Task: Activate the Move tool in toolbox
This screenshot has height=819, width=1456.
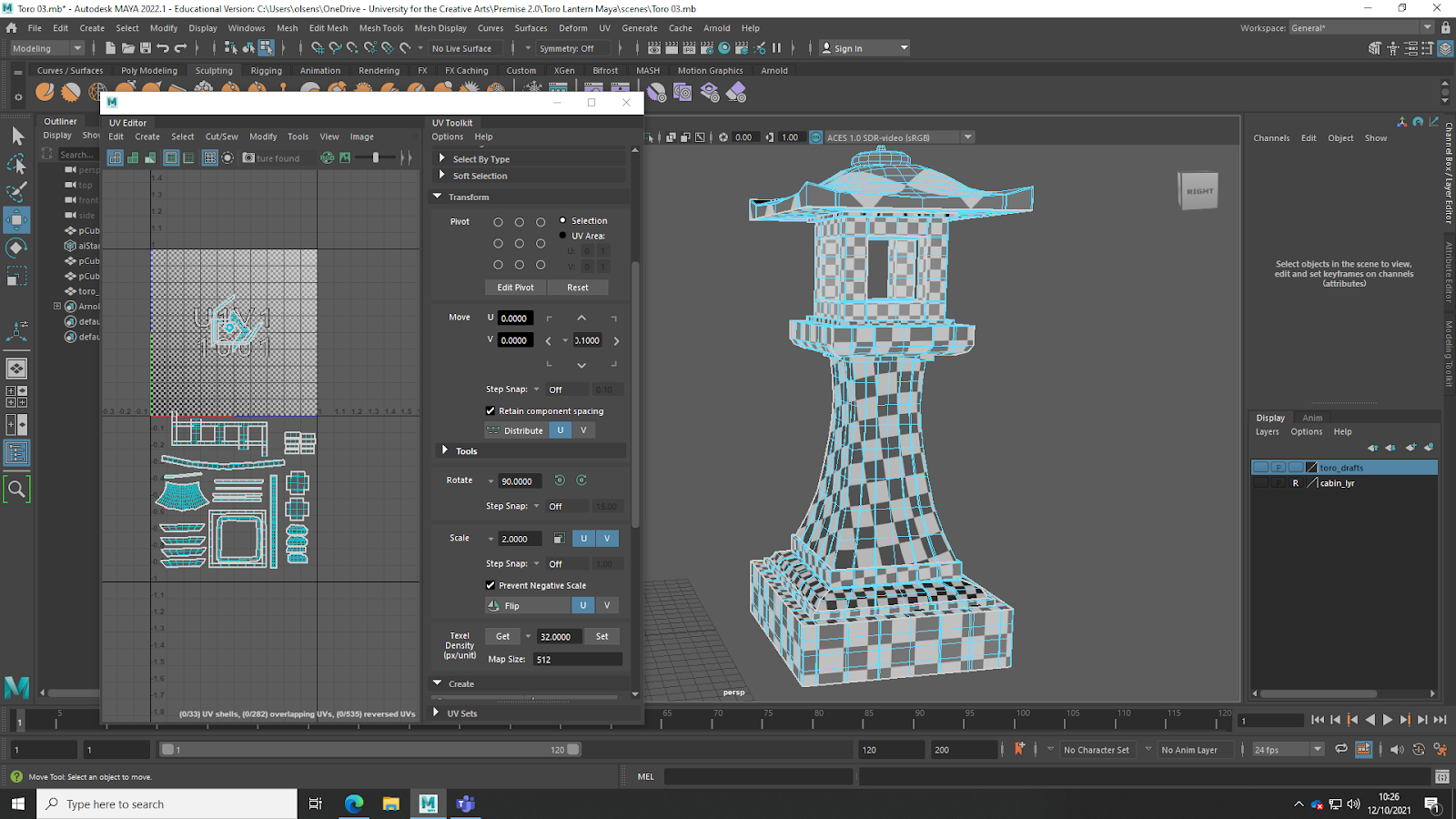Action: click(x=17, y=220)
